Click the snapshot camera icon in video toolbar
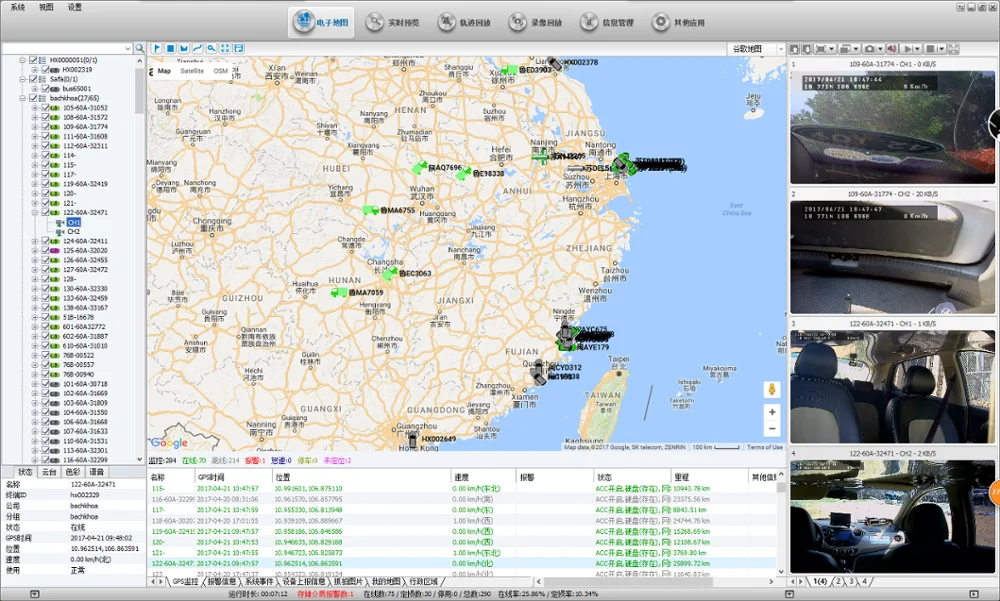This screenshot has height=601, width=1000. tap(868, 48)
